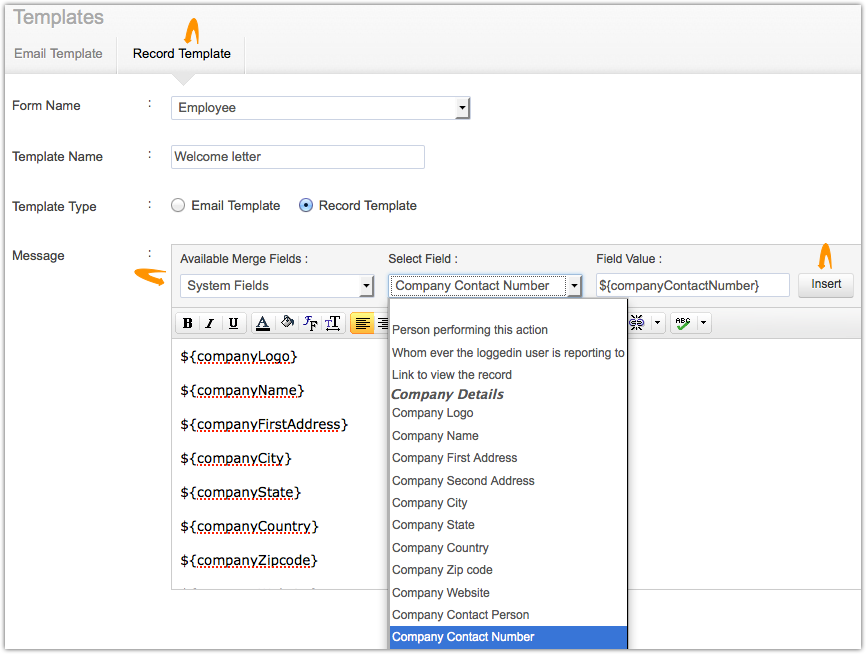The height and width of the screenshot is (654, 866).
Task: Open the font color tool
Action: click(262, 323)
